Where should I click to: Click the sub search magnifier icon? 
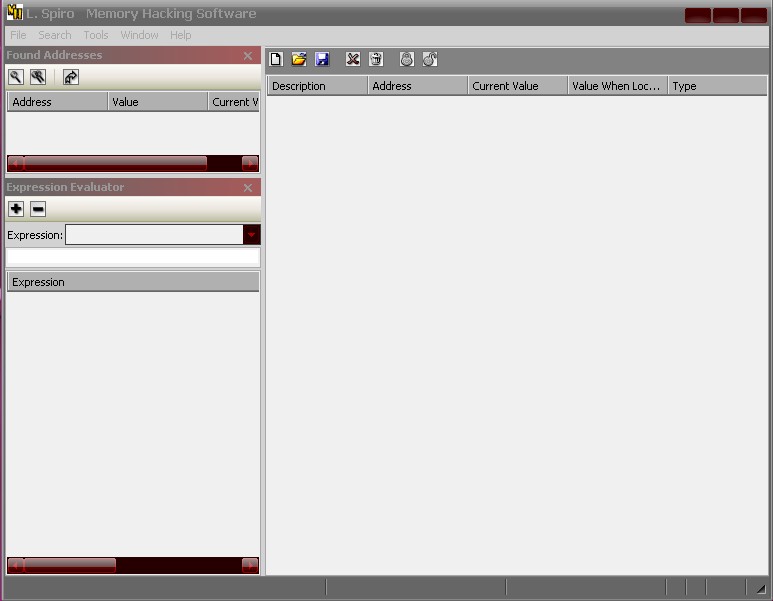[38, 77]
